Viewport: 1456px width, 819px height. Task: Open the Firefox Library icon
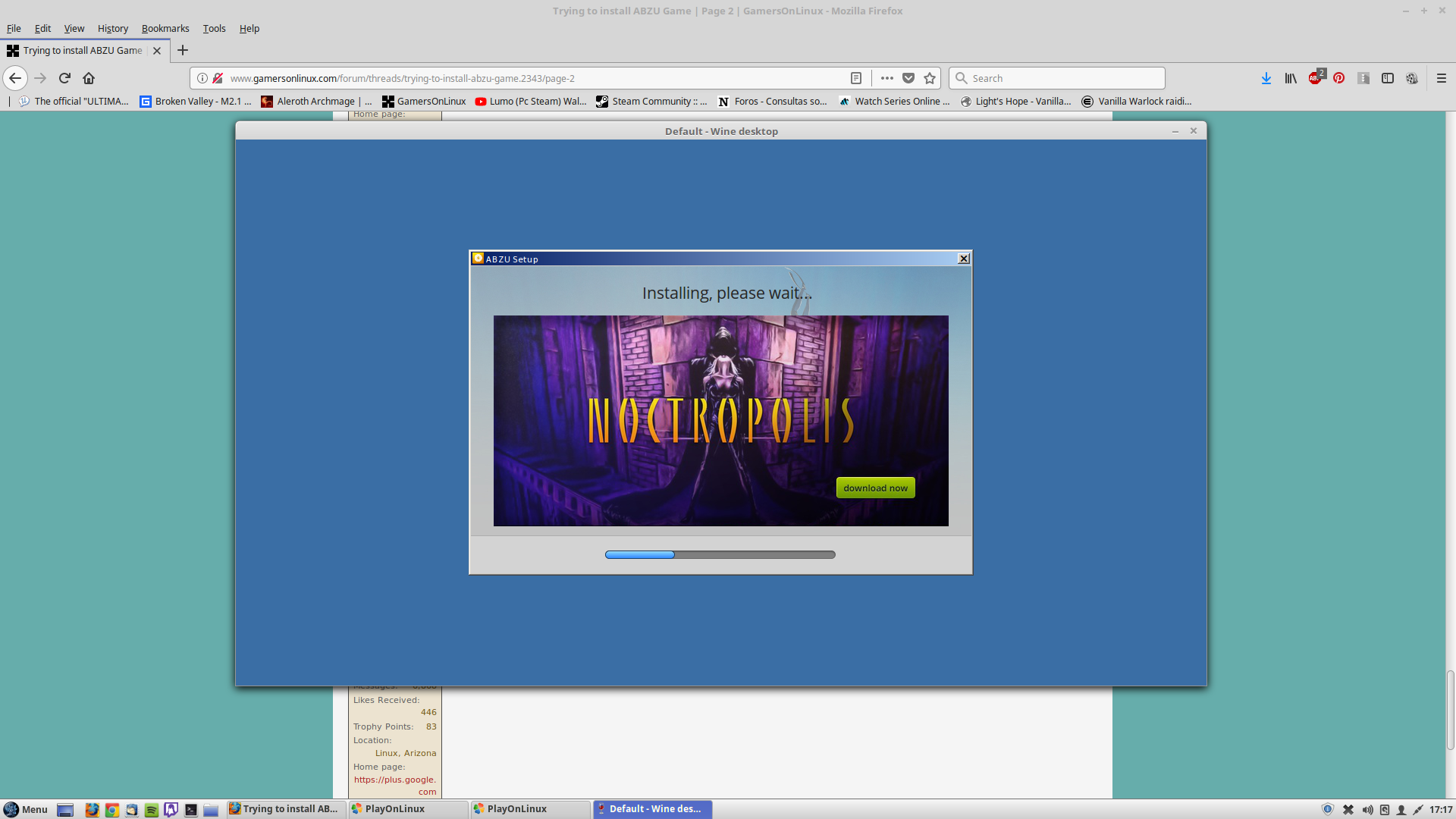[1291, 78]
